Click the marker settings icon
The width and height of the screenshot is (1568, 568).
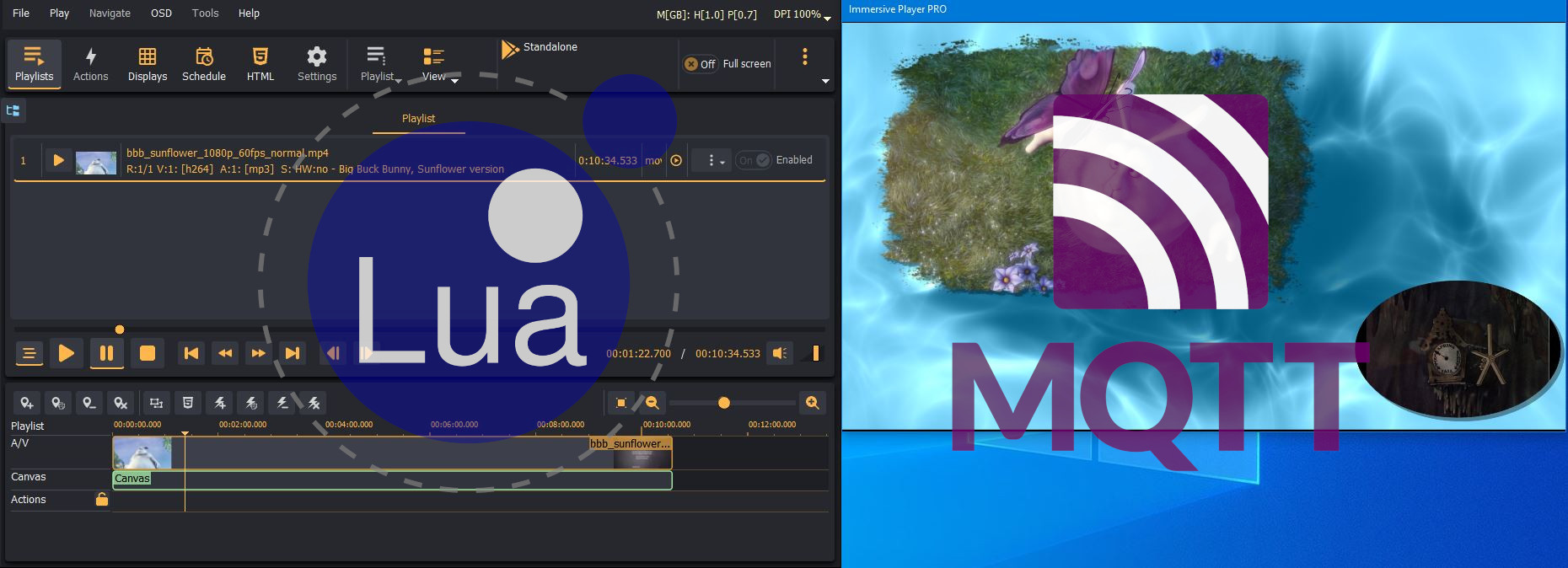point(58,403)
